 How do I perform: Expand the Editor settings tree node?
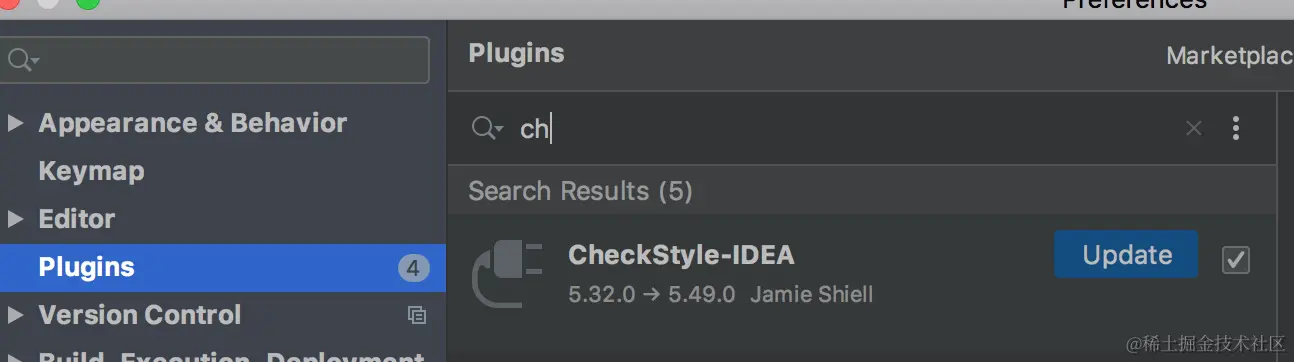coord(15,219)
